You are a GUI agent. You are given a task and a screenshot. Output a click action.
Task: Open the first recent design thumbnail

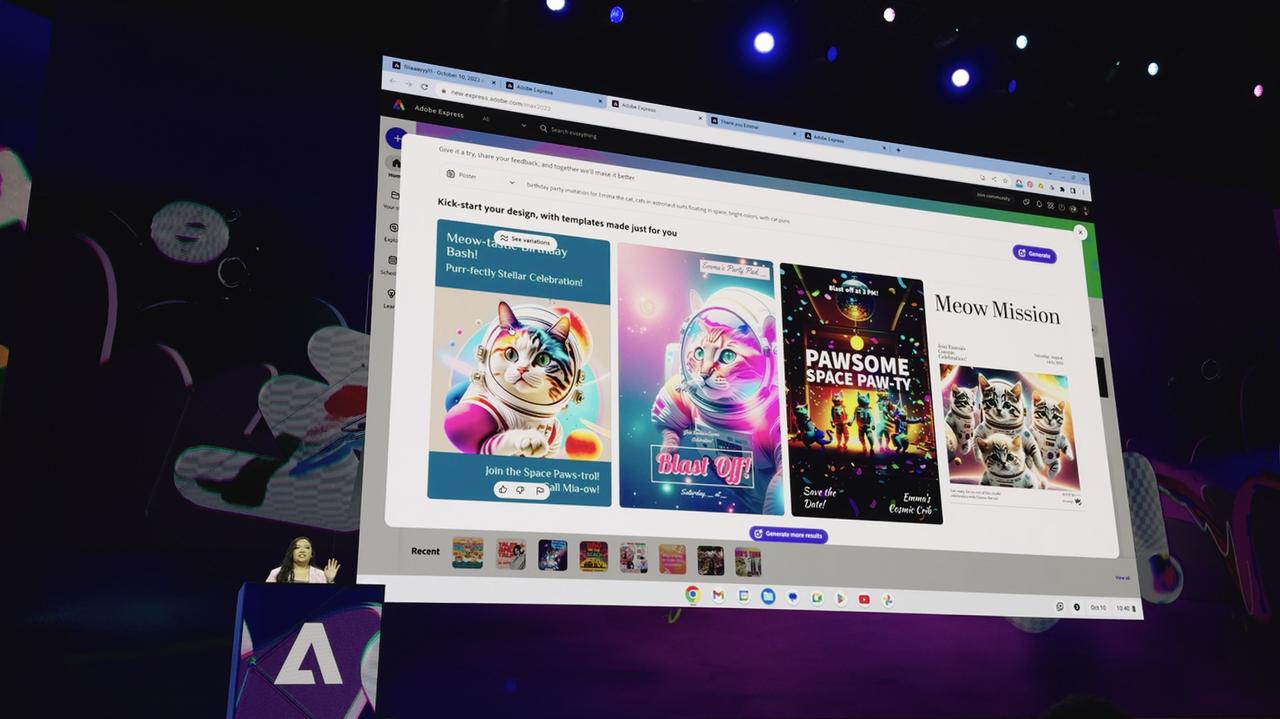click(x=467, y=552)
